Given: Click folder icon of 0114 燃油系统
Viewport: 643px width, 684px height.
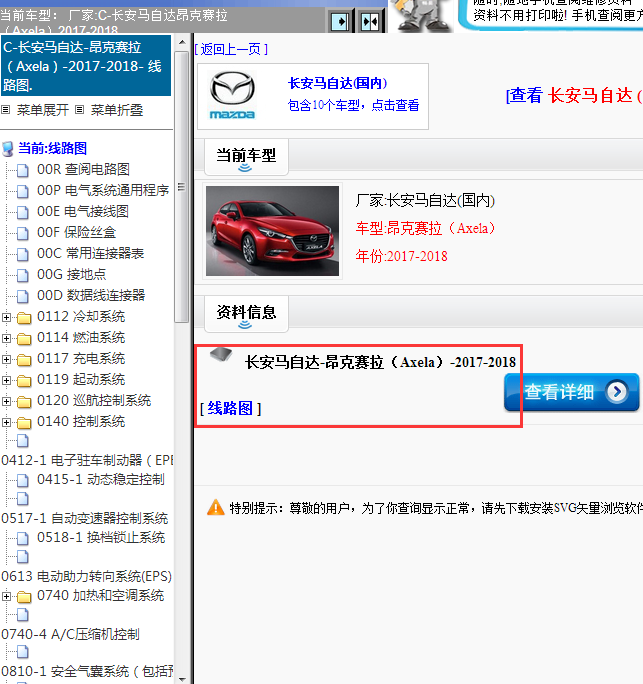Looking at the screenshot, I should (24, 339).
